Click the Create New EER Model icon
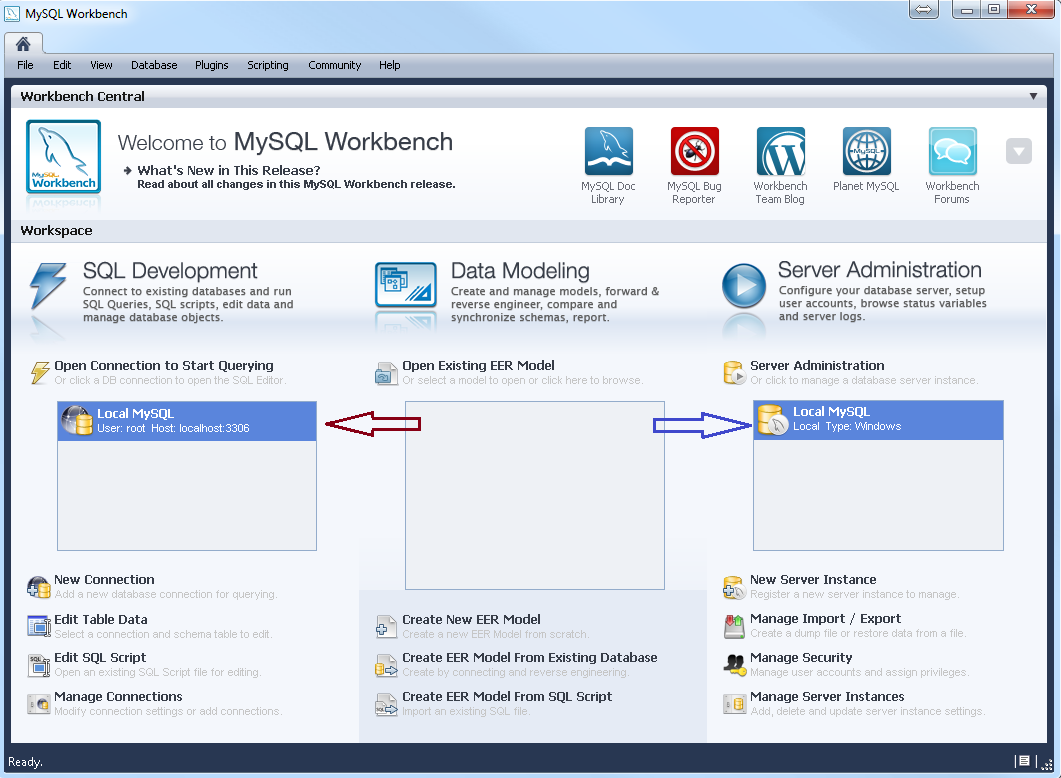This screenshot has height=778, width=1061. (386, 626)
